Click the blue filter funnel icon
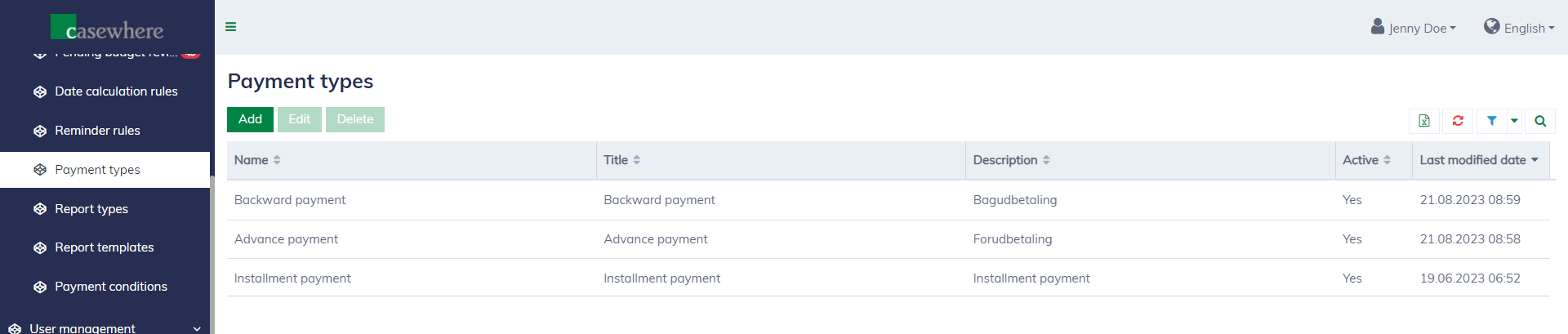Image resolution: width=1568 pixels, height=334 pixels. (x=1491, y=121)
